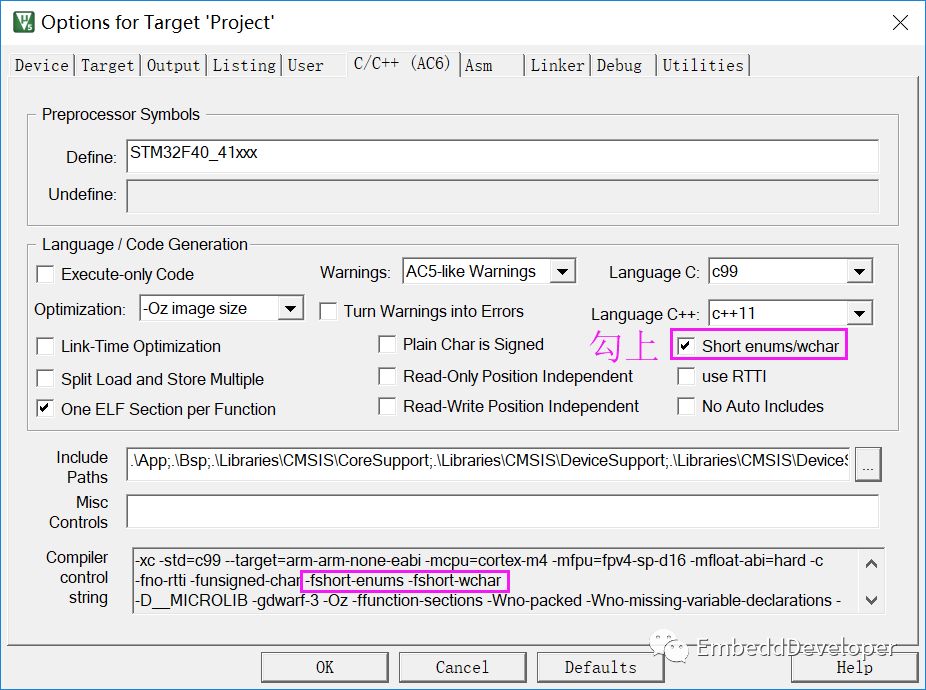This screenshot has width=926, height=690.
Task: Select the User tab
Action: pos(305,65)
